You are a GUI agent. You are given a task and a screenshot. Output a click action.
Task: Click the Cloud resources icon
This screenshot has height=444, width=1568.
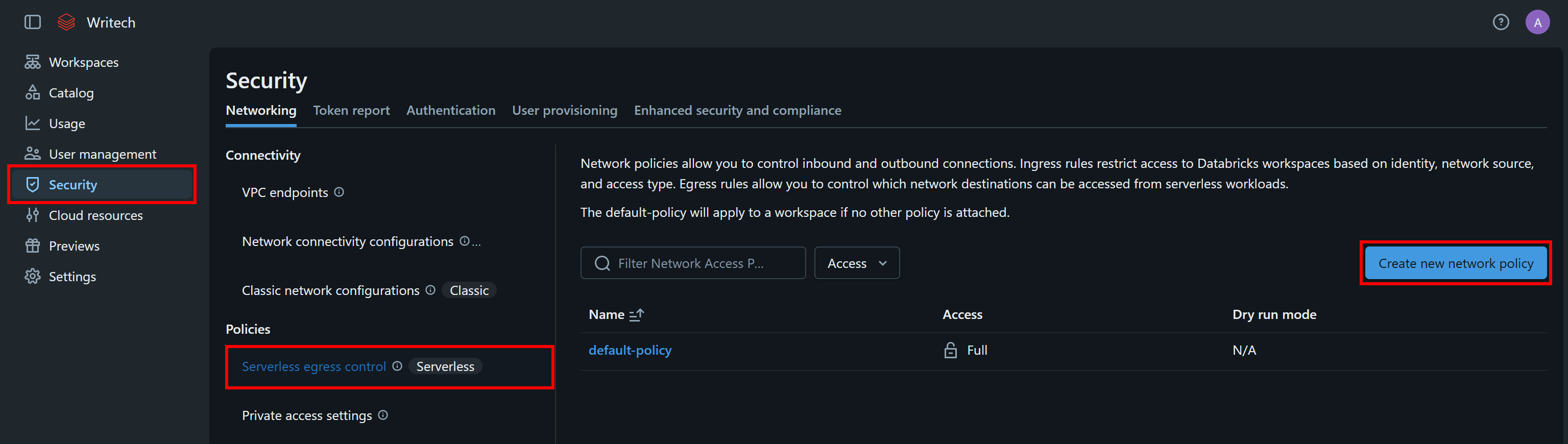click(x=32, y=215)
